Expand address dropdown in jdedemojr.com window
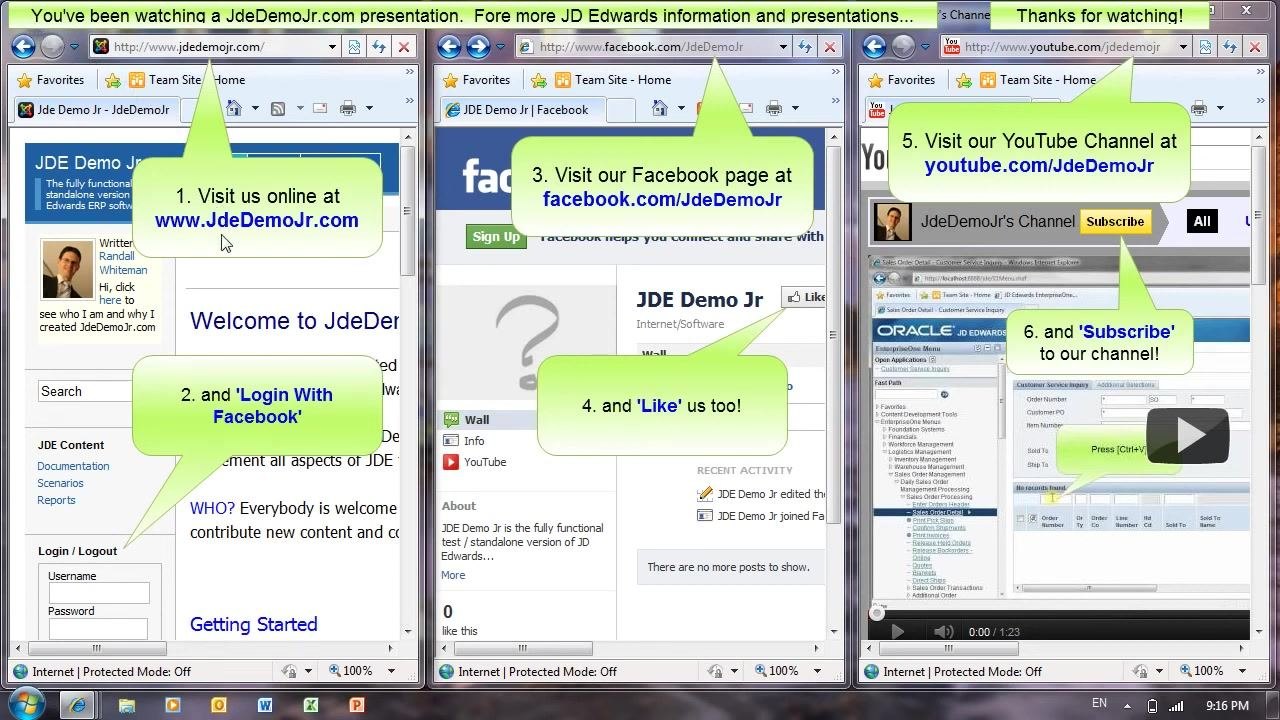This screenshot has width=1280, height=720. tap(332, 47)
